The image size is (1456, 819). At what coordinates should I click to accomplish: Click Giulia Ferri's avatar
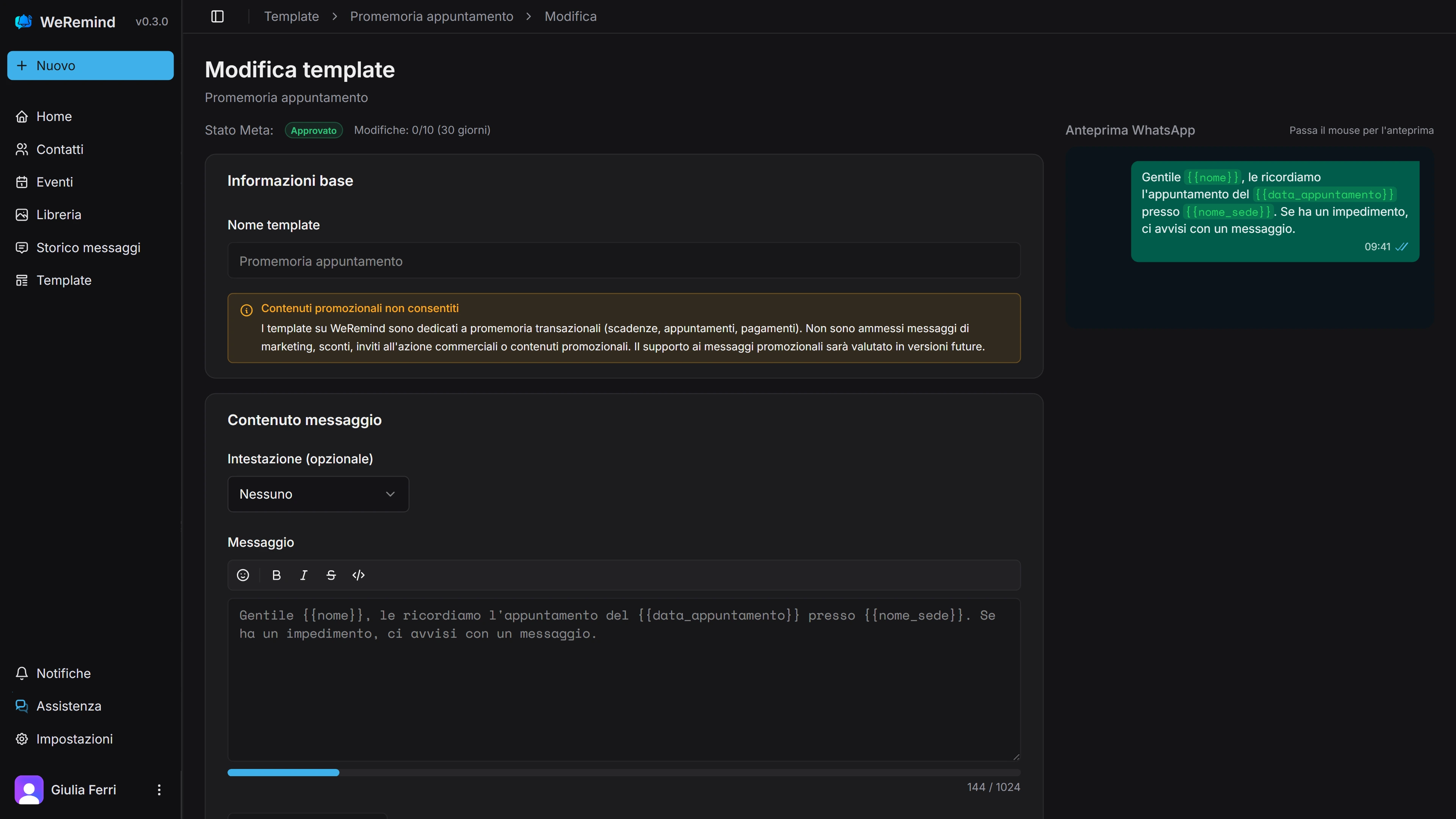click(29, 789)
